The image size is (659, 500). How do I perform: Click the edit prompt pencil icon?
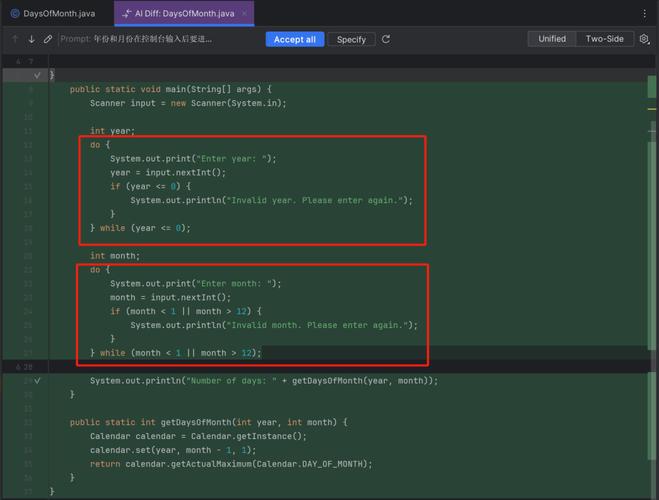coord(48,39)
